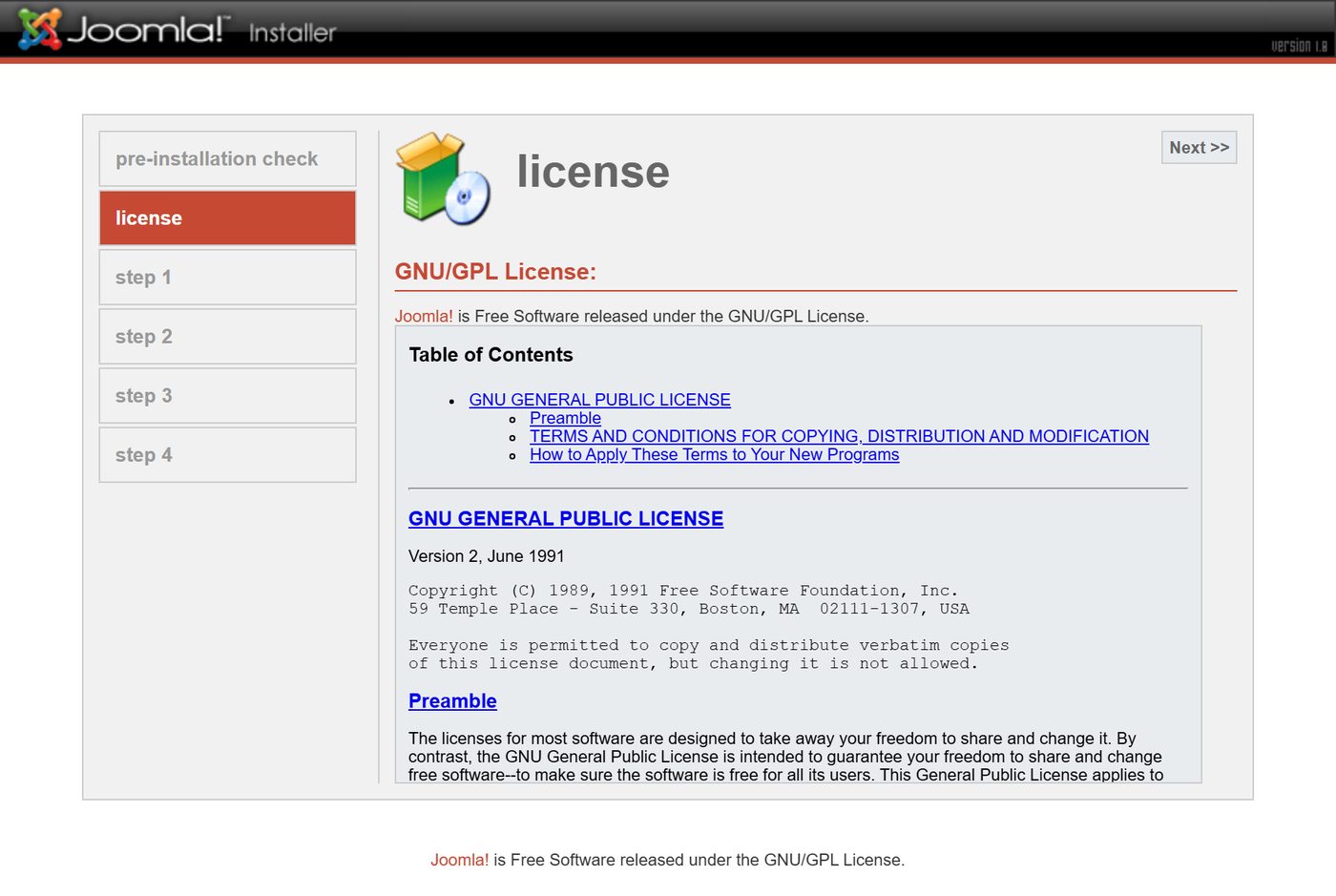1336x896 pixels.
Task: Select step 1 in the sidebar
Action: tap(227, 277)
